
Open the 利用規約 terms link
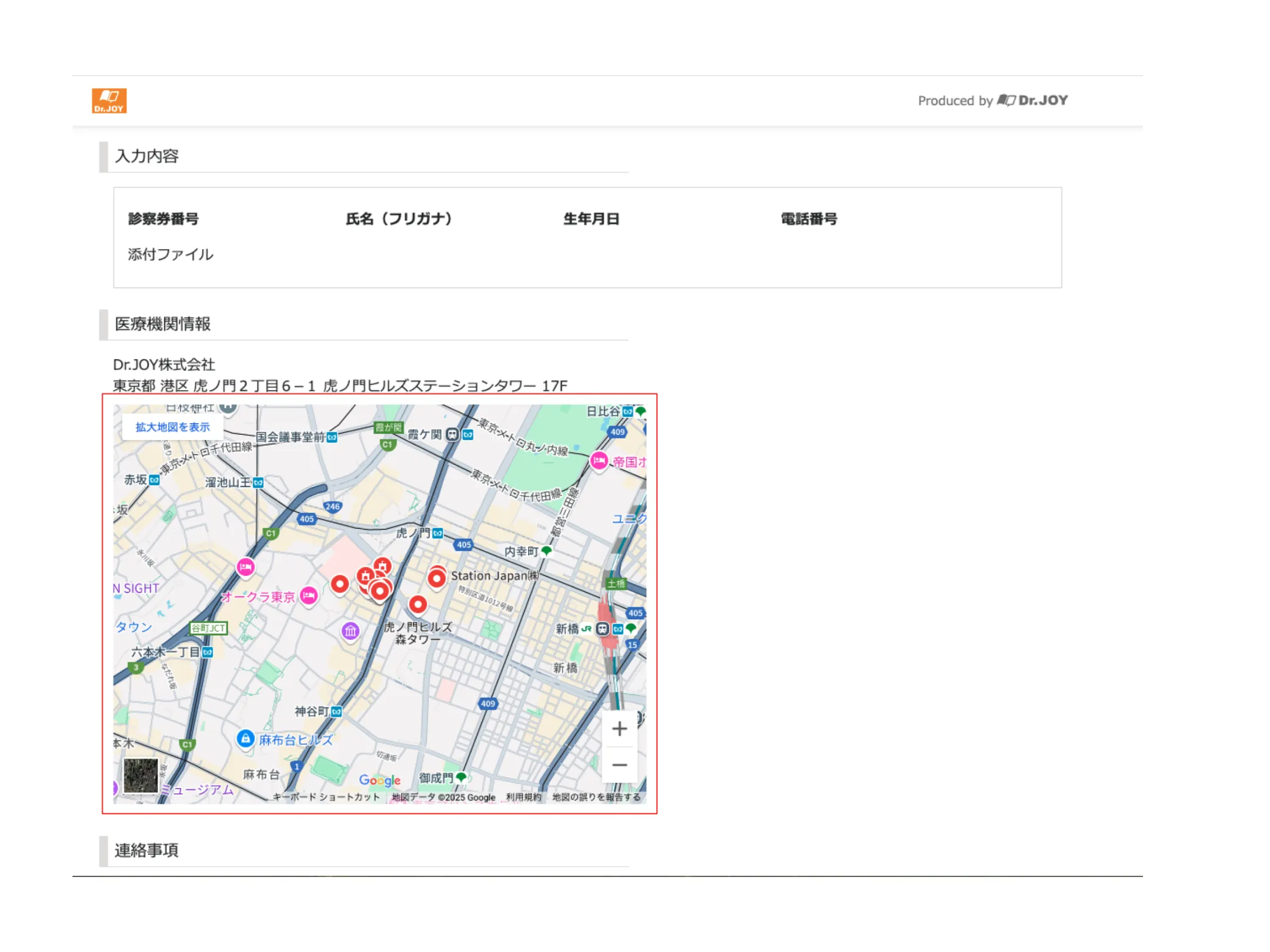coord(523,797)
